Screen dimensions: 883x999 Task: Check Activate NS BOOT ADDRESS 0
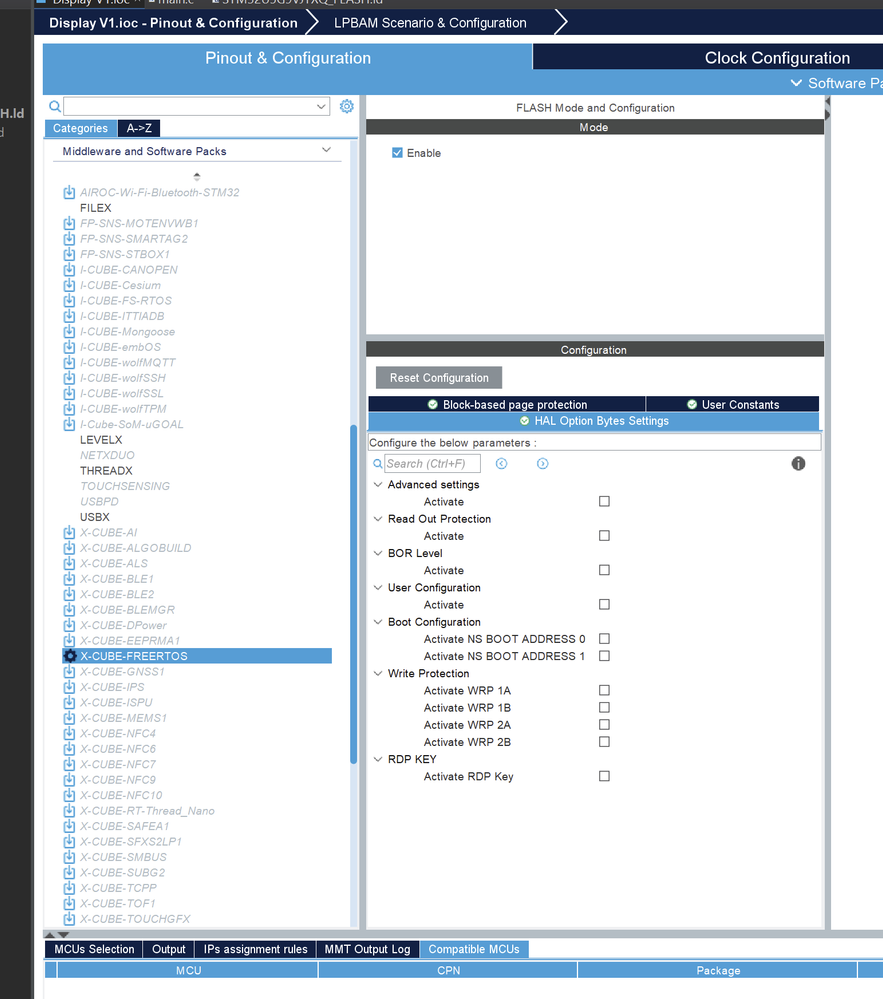pos(604,638)
